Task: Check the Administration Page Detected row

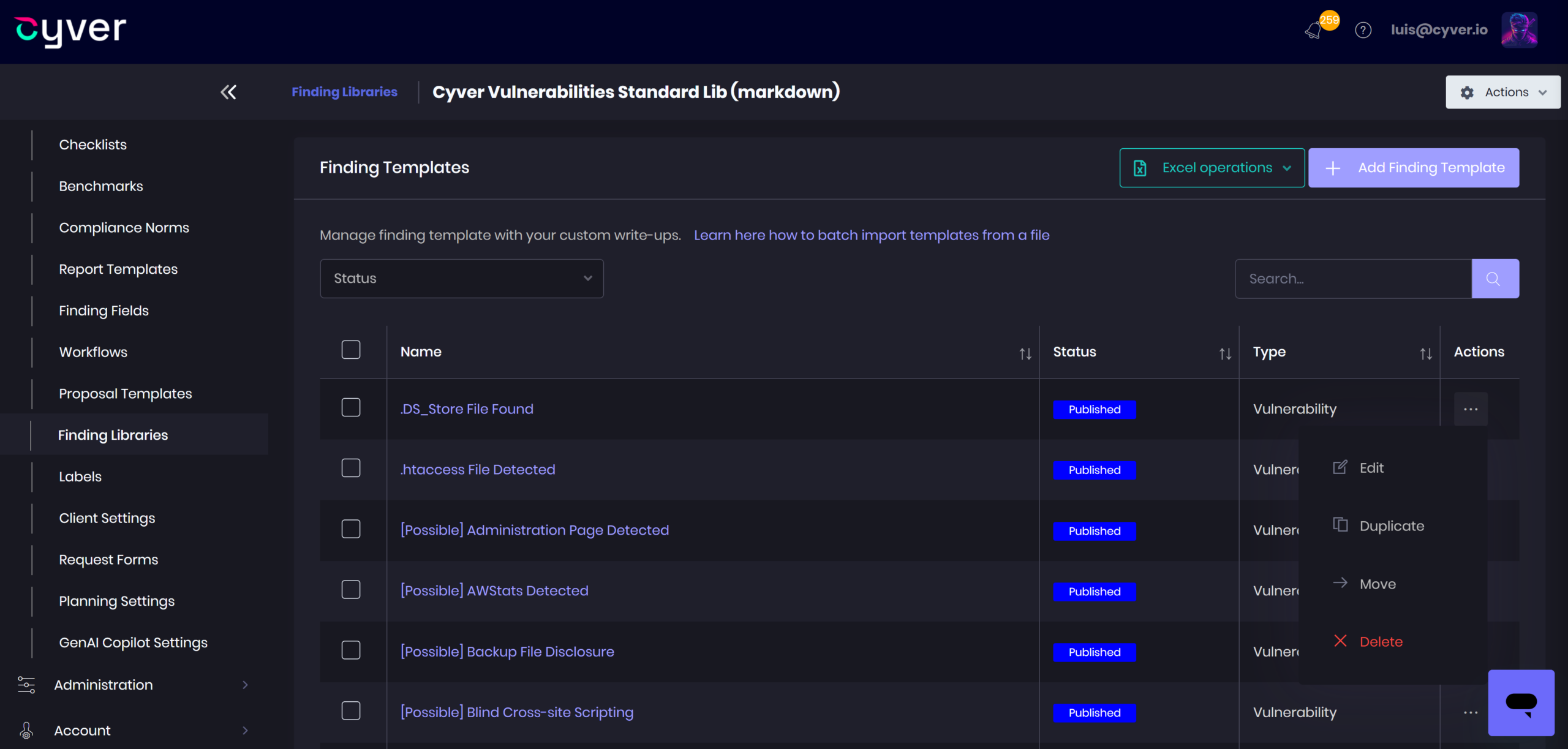Action: [x=351, y=529]
